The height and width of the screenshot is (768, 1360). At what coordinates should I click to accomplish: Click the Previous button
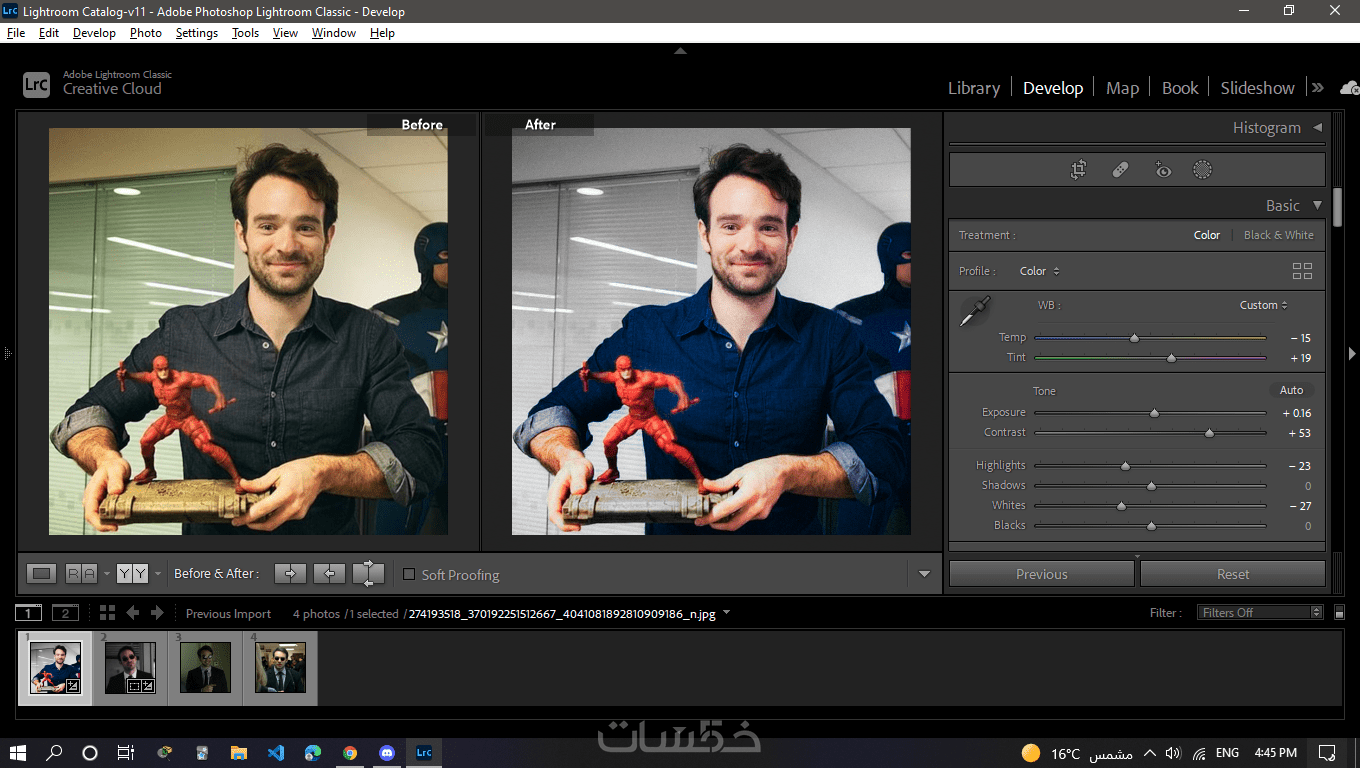(x=1042, y=574)
